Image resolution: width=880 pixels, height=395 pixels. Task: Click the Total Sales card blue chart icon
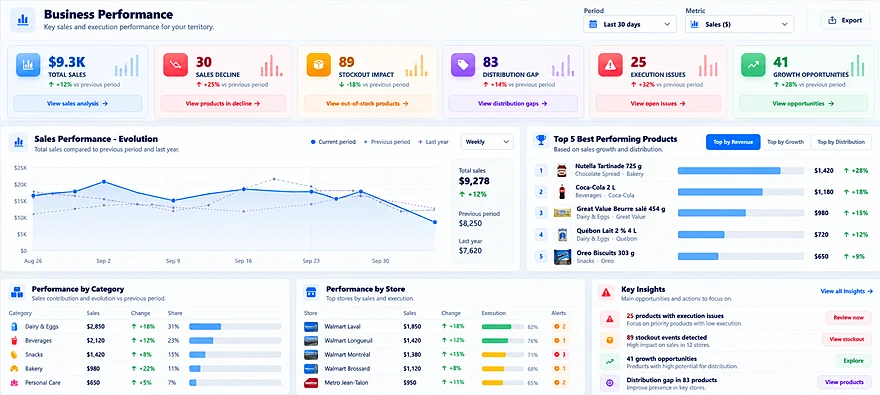(28, 65)
